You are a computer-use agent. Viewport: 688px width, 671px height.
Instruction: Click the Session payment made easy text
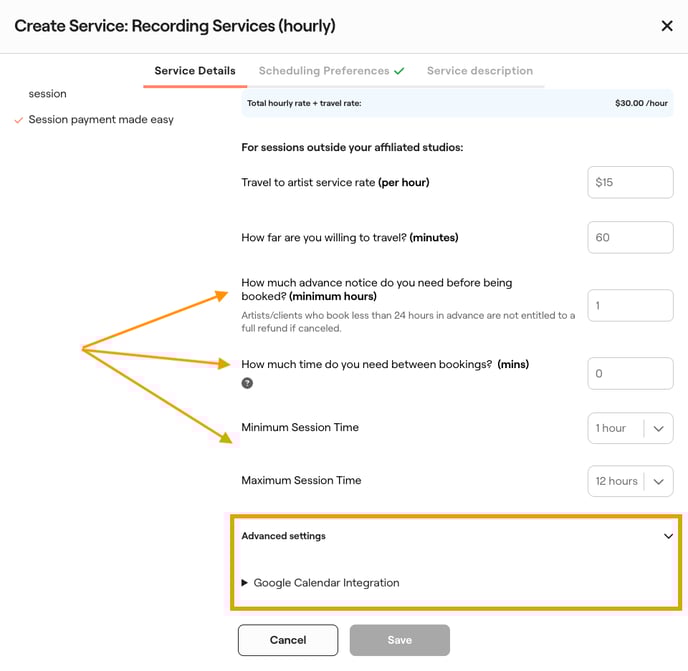(x=101, y=120)
